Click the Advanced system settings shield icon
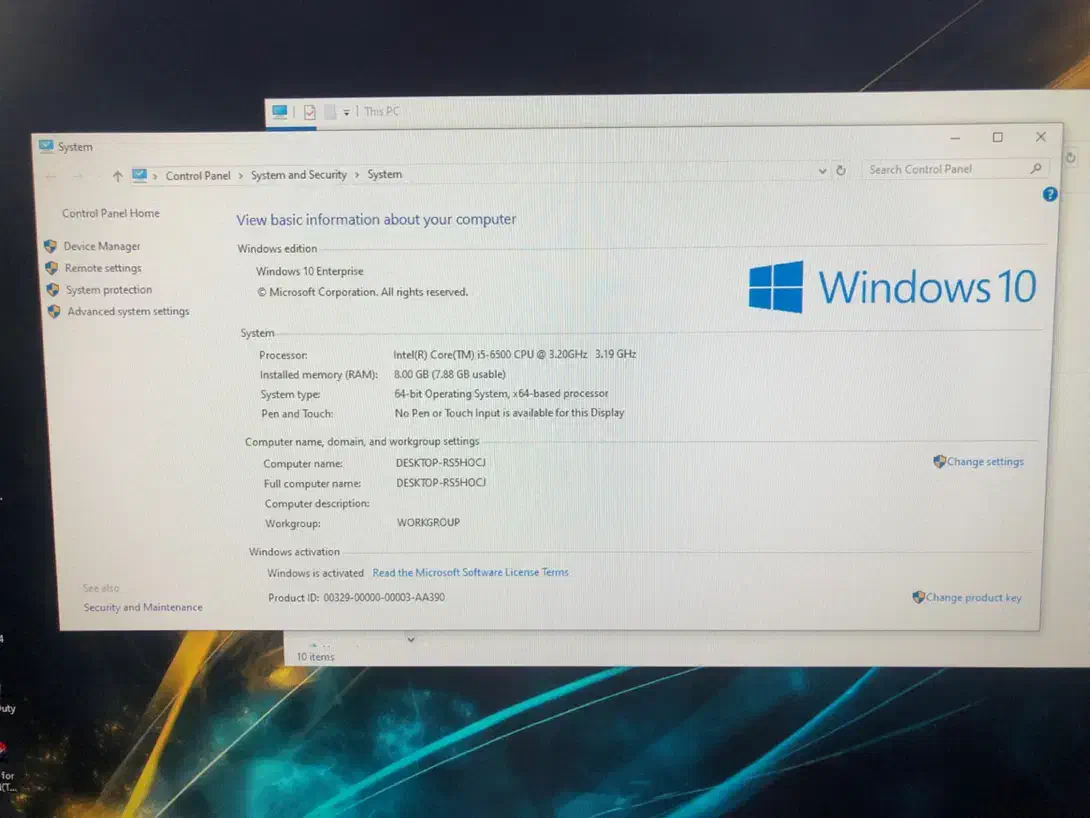Screen dimensions: 1090x818 (54, 311)
